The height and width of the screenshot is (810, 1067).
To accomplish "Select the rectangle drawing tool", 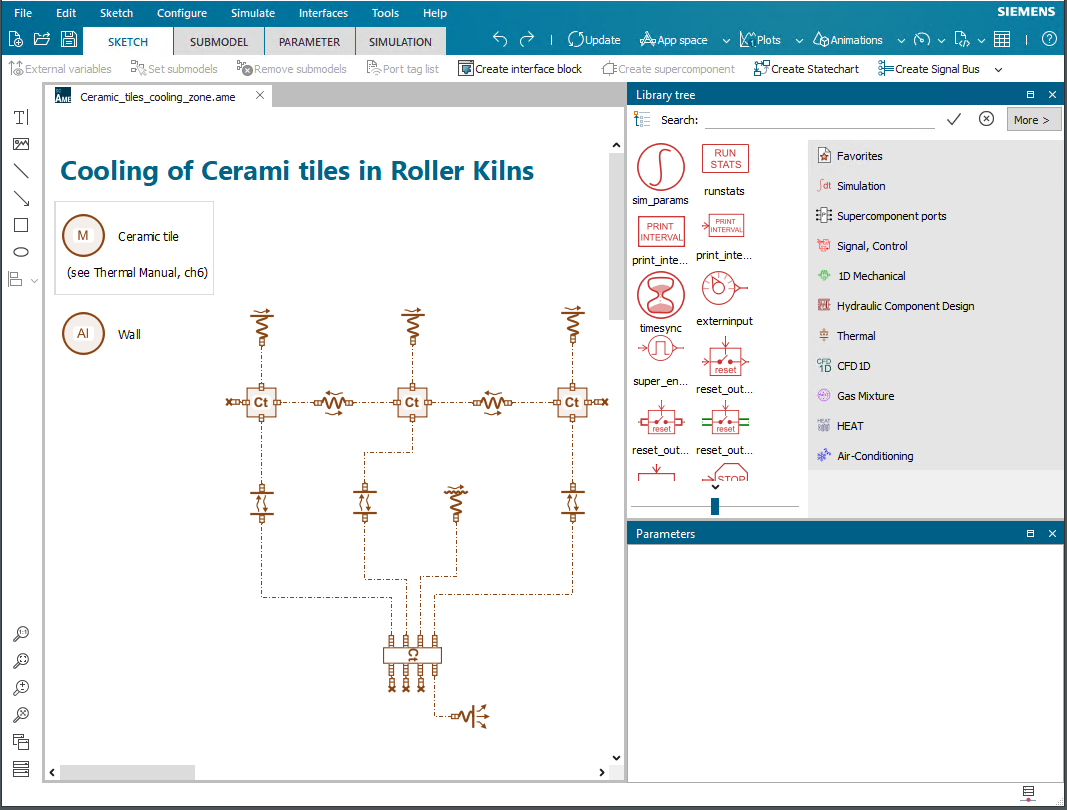I will [x=21, y=225].
